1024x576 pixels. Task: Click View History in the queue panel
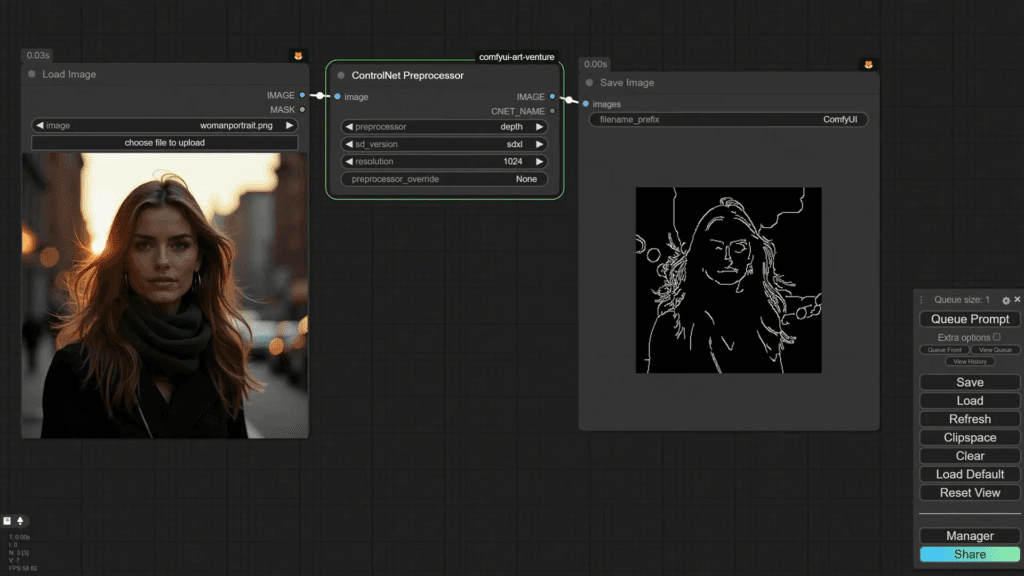[969, 362]
